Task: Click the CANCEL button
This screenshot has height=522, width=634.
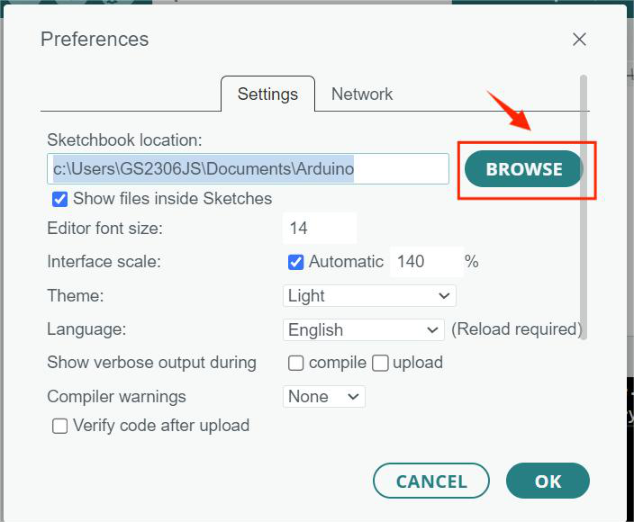Action: pos(431,481)
